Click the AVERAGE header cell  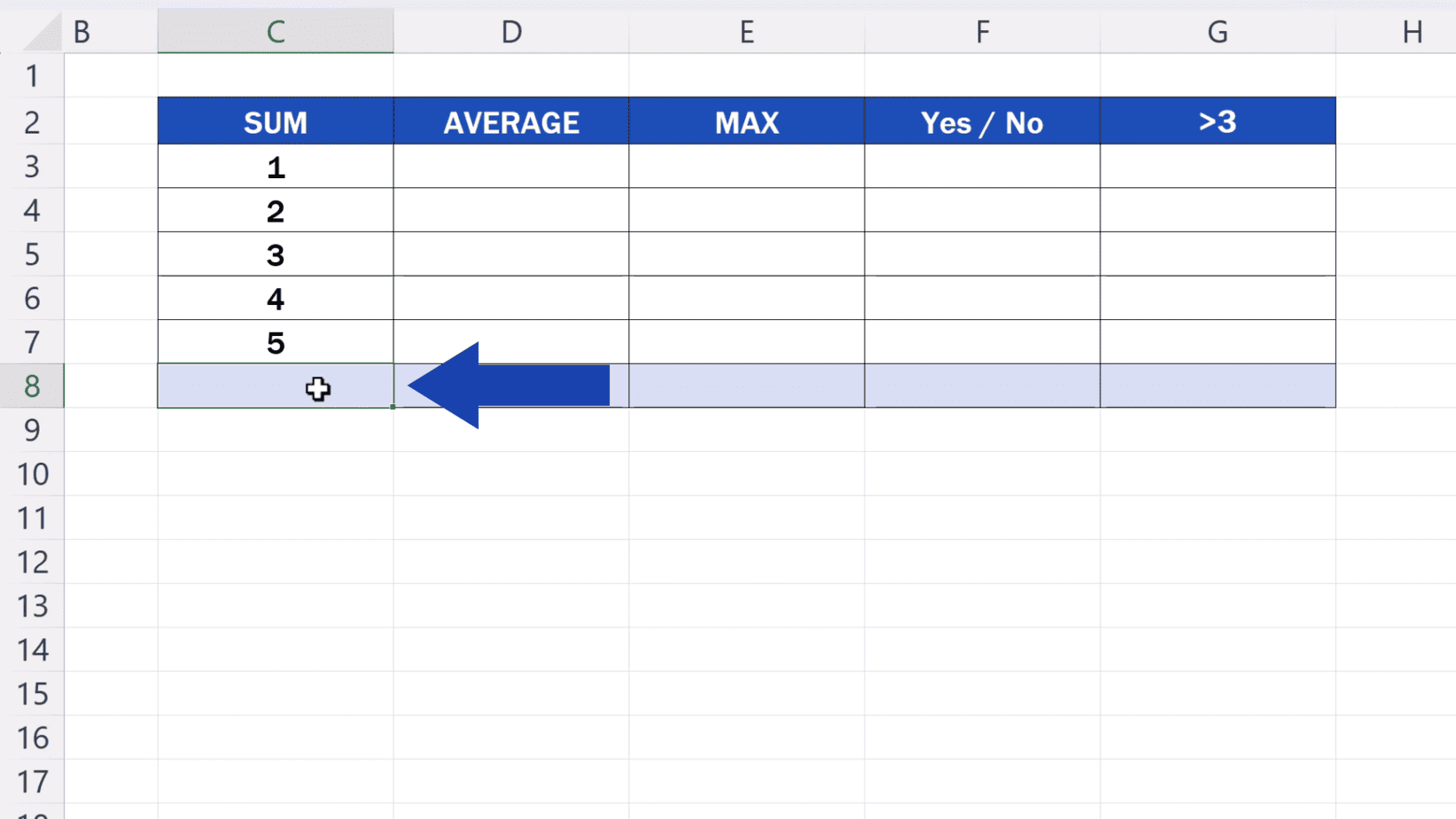(x=511, y=121)
